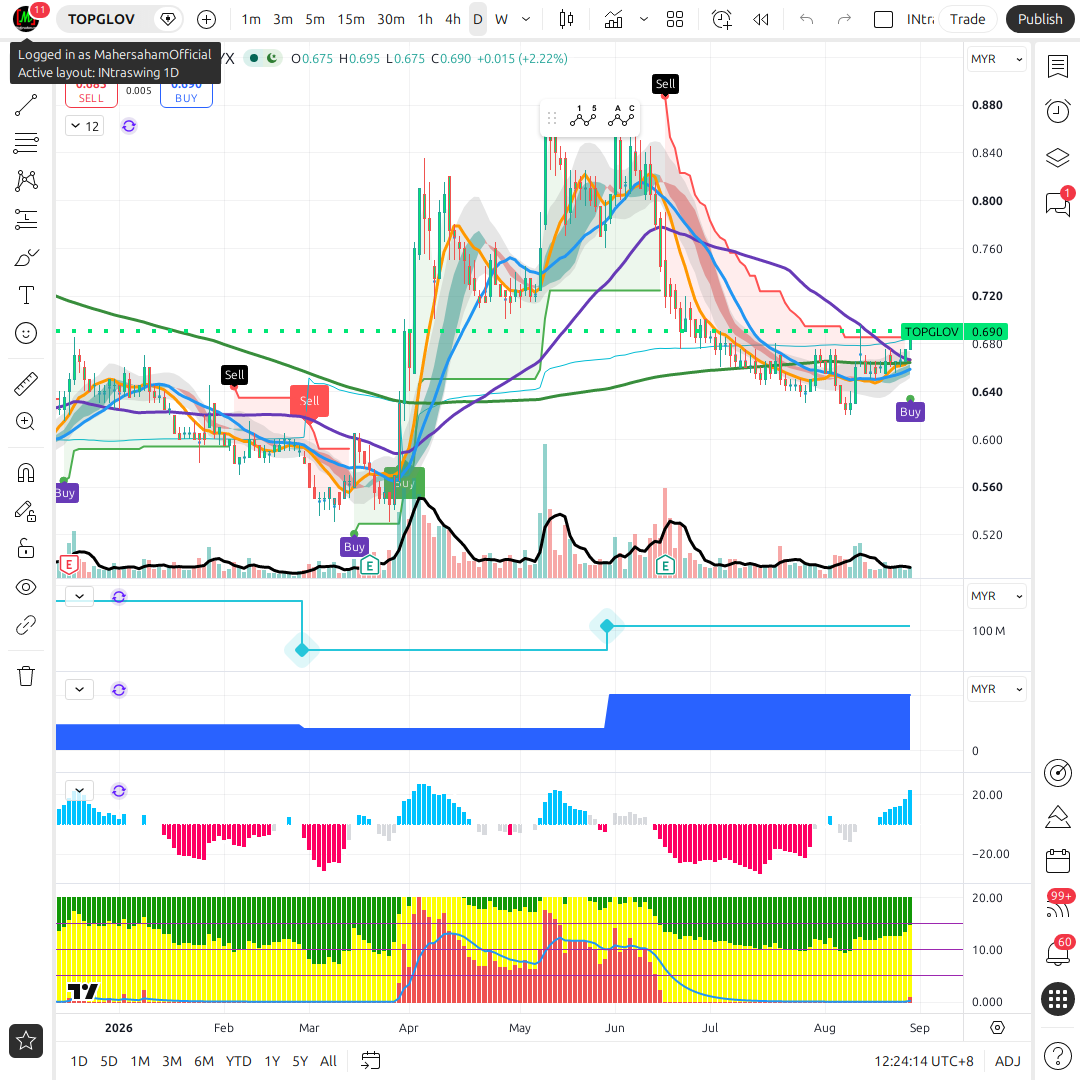Open the alerts clock icon
1080x1080 pixels.
(1057, 111)
